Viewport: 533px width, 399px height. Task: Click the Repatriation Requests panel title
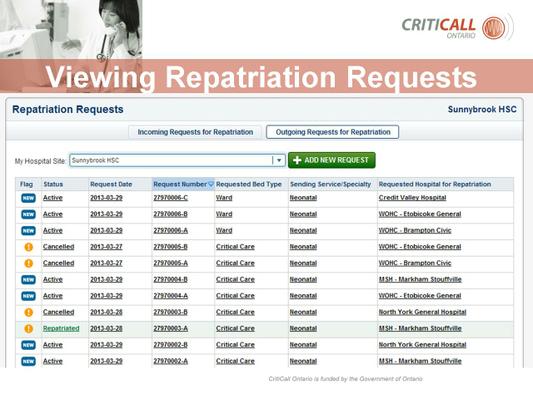point(68,109)
